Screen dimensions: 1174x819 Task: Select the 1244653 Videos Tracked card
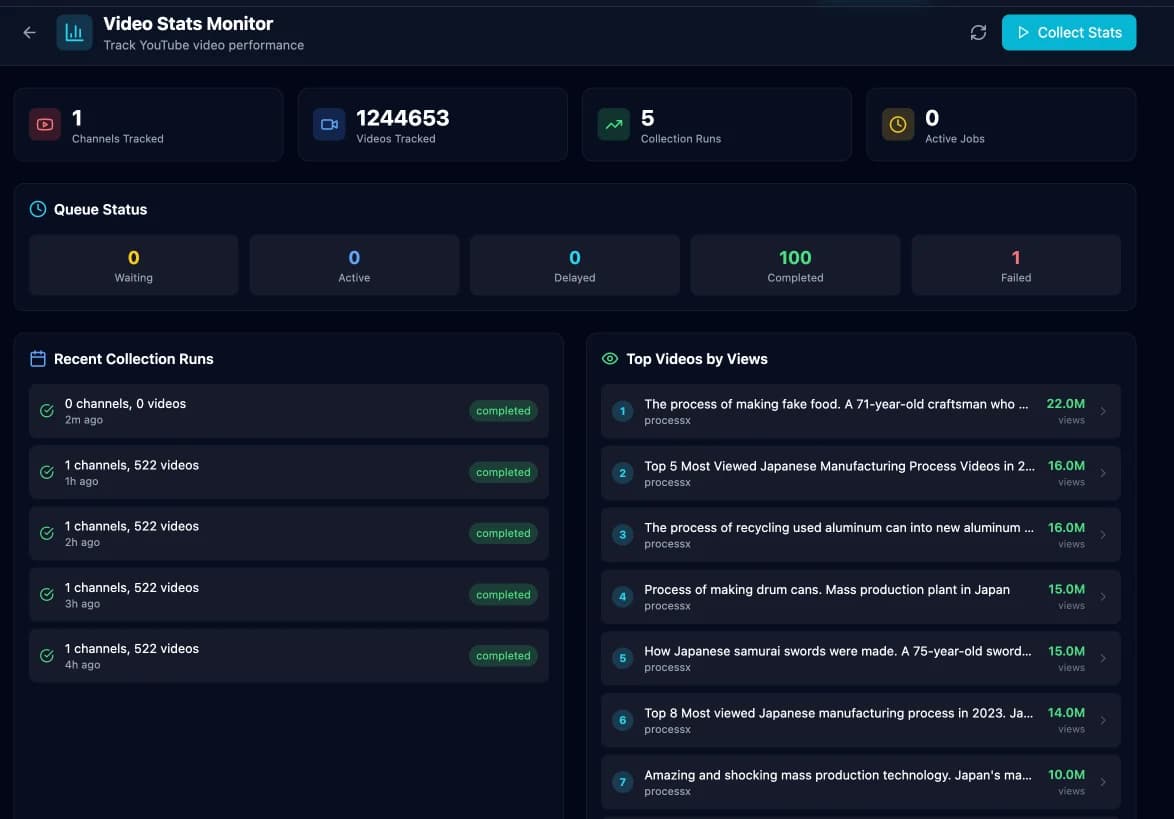[x=433, y=124]
